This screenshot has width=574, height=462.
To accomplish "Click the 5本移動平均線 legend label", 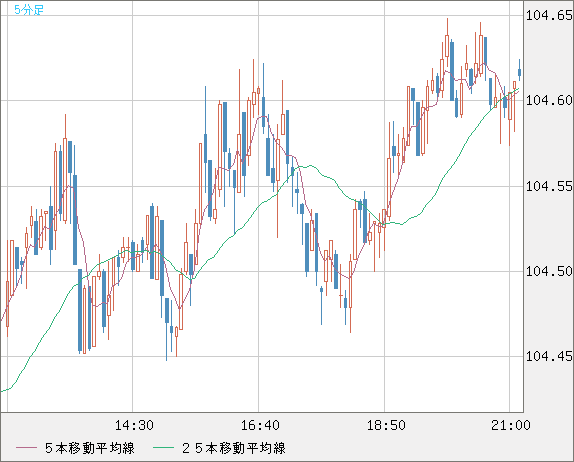I will click(x=90, y=448).
